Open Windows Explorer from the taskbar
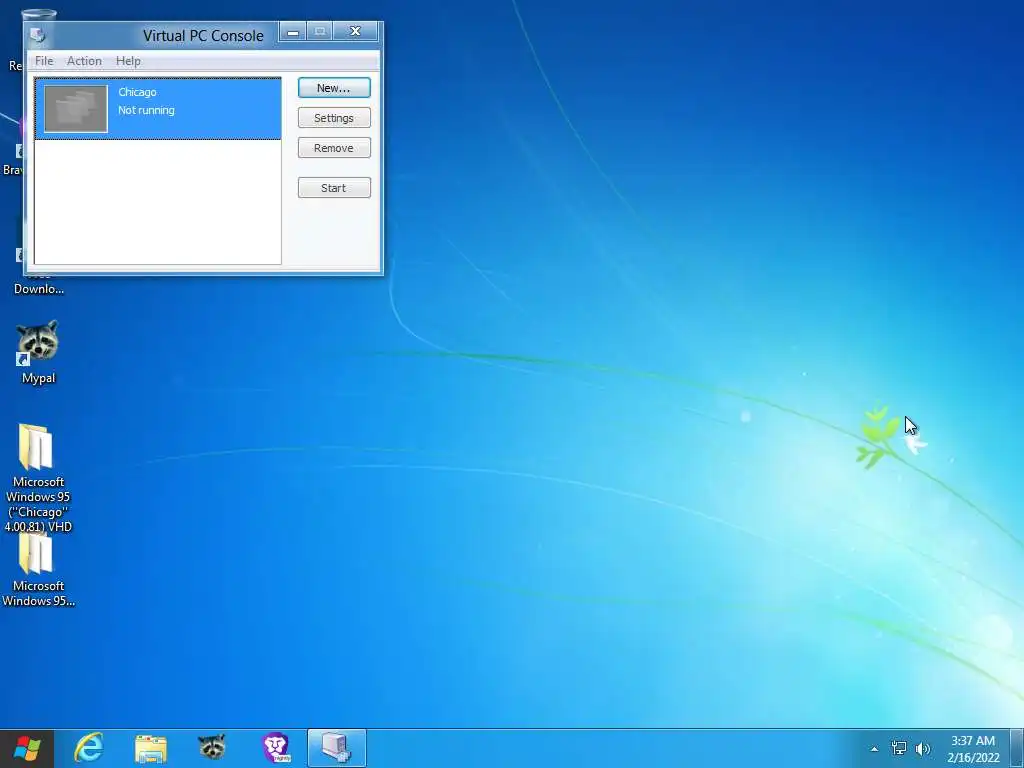The width and height of the screenshot is (1024, 768). coord(151,748)
